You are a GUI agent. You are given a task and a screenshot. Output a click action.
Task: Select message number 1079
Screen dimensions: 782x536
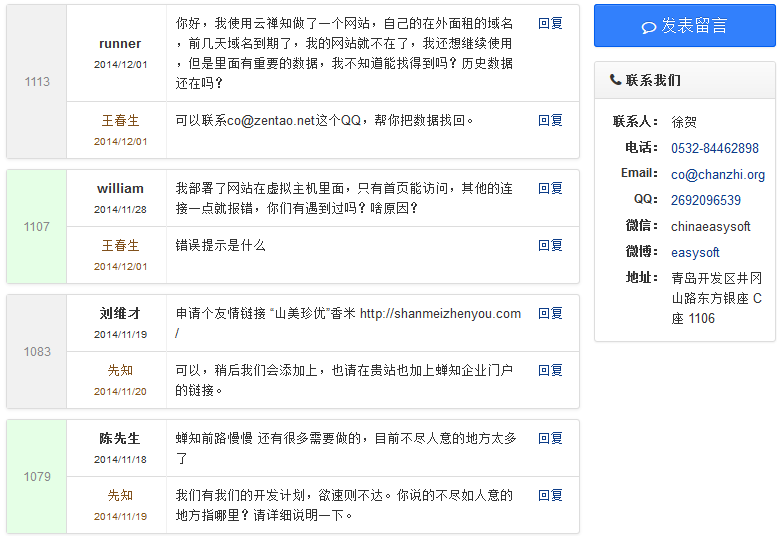[x=37, y=477]
